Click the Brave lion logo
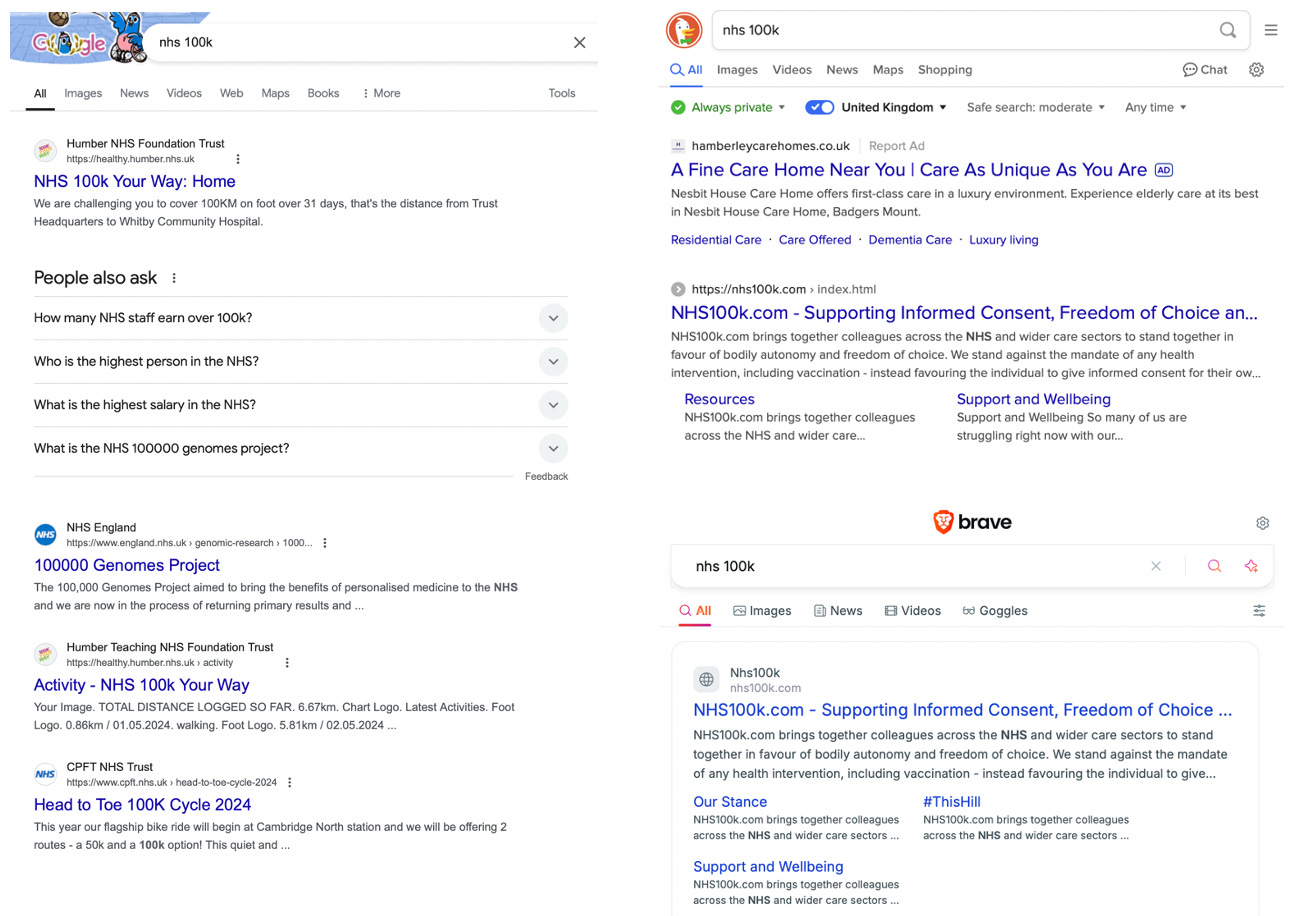 pos(943,522)
